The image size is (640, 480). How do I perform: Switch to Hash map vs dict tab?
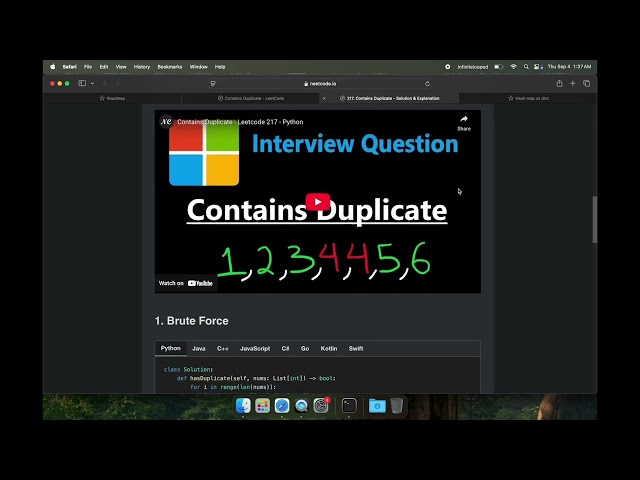coord(528,98)
